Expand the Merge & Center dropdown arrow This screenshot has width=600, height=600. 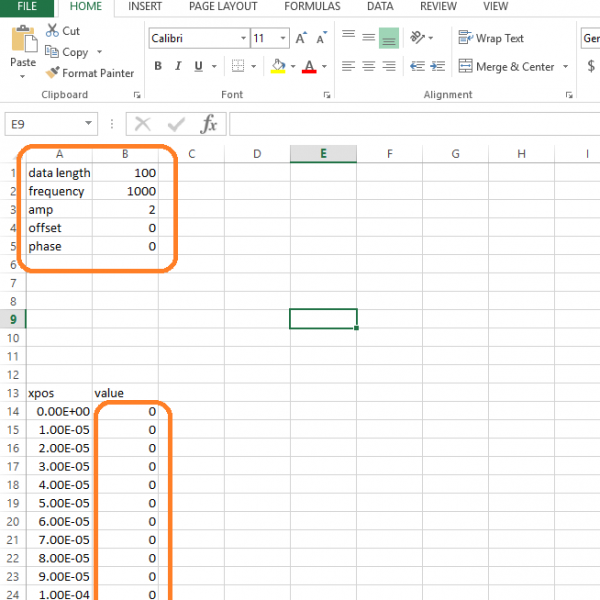coord(564,67)
